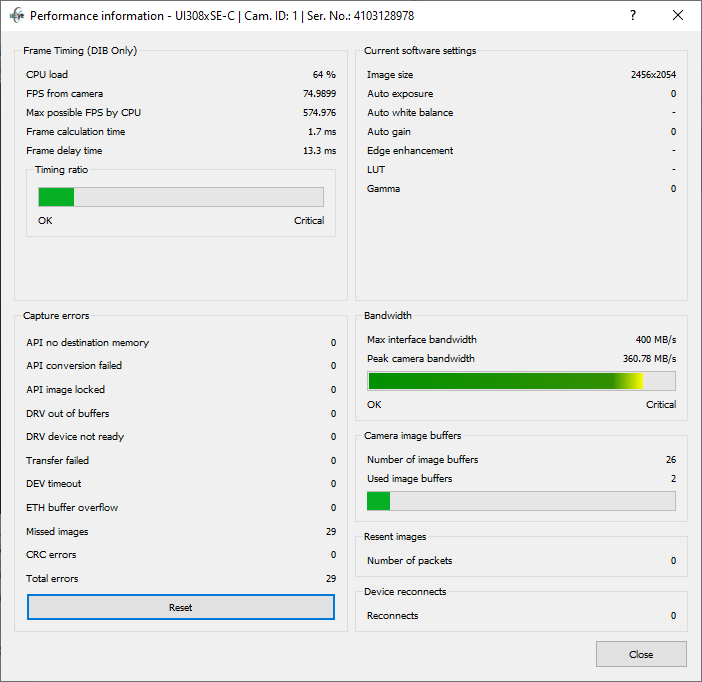Close the Performance information window with X

678,16
